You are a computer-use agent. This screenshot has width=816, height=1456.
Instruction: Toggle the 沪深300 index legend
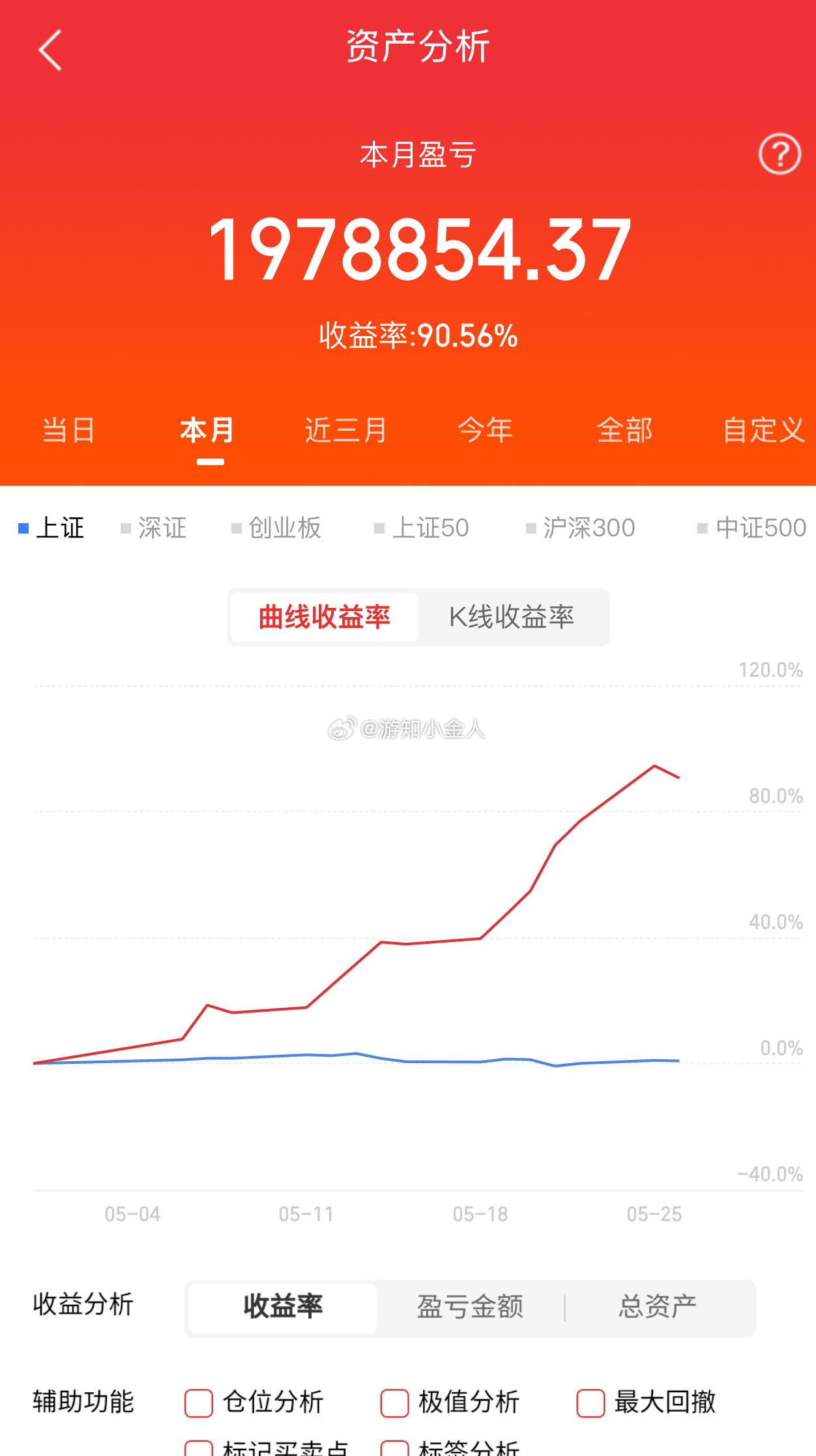point(581,528)
